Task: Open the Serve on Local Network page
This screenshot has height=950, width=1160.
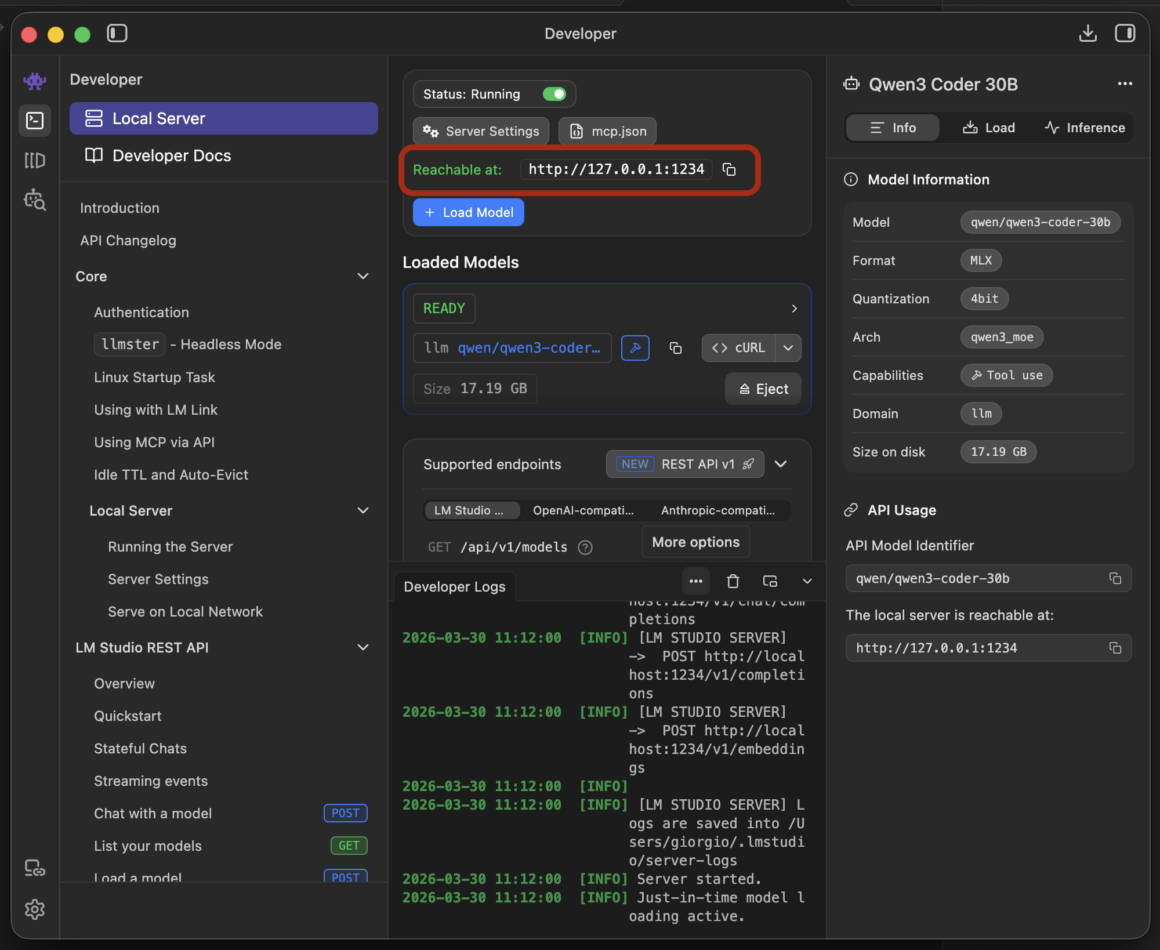Action: pos(185,612)
